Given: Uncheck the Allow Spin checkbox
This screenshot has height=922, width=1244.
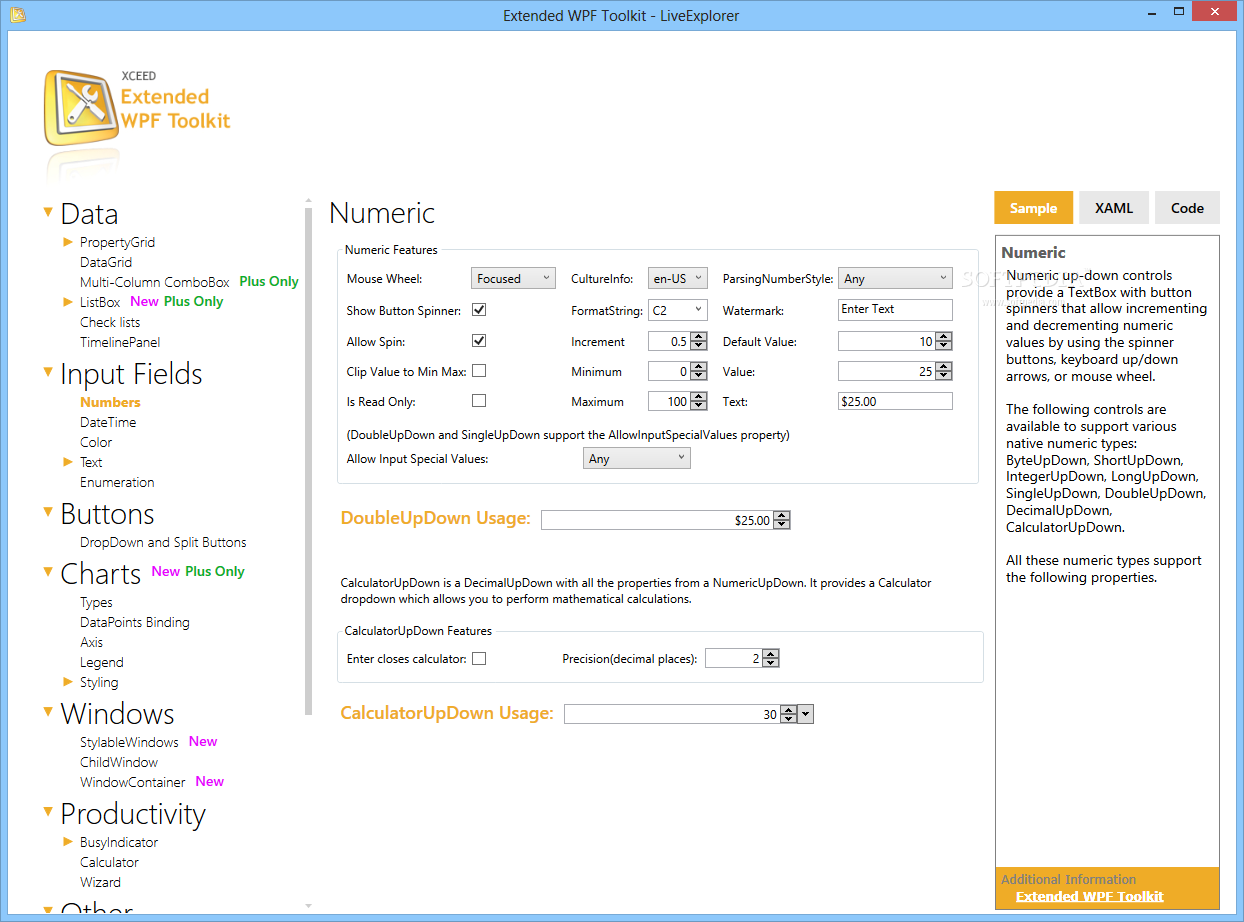Looking at the screenshot, I should coord(479,341).
